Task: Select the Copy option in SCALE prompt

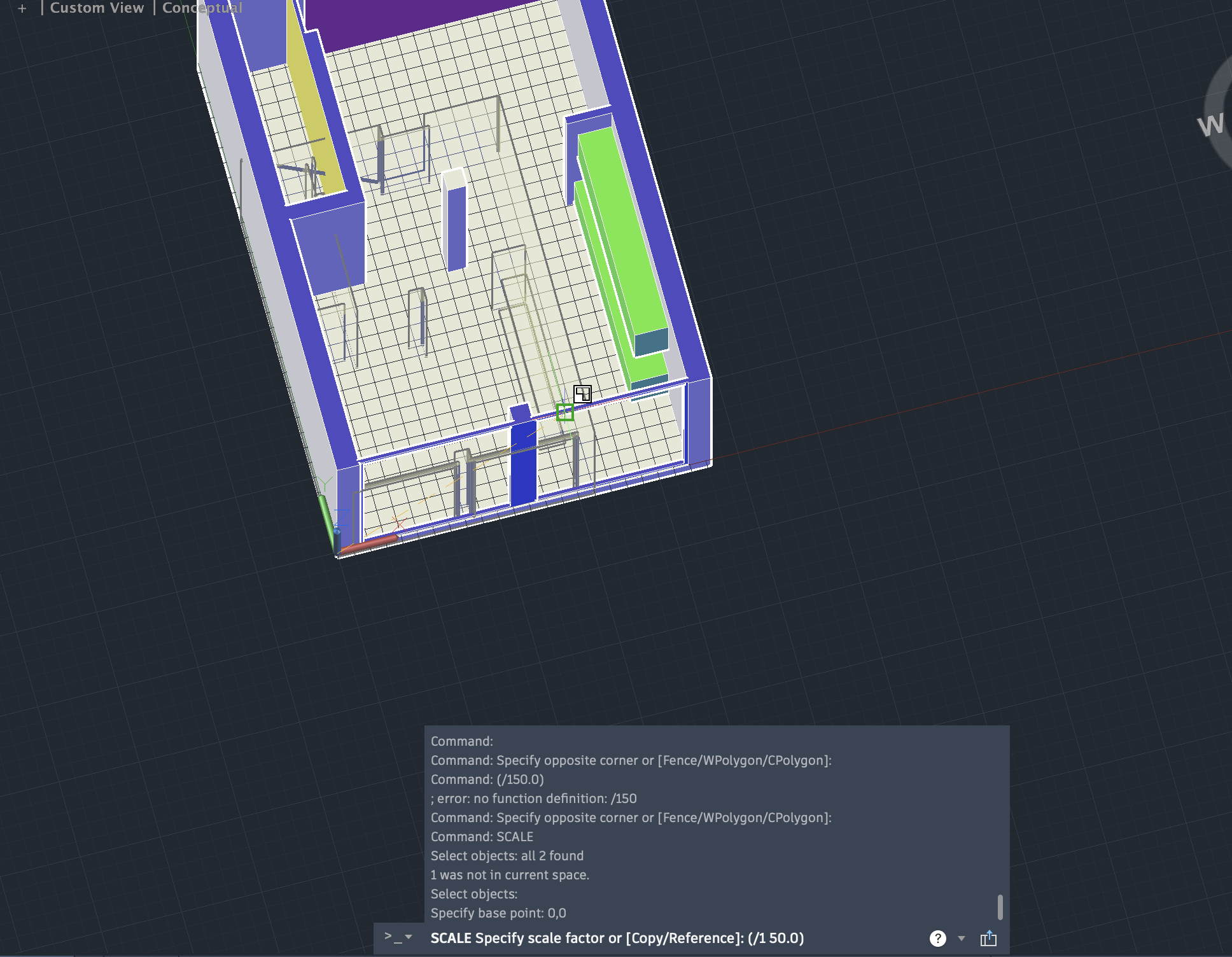Action: (x=647, y=938)
